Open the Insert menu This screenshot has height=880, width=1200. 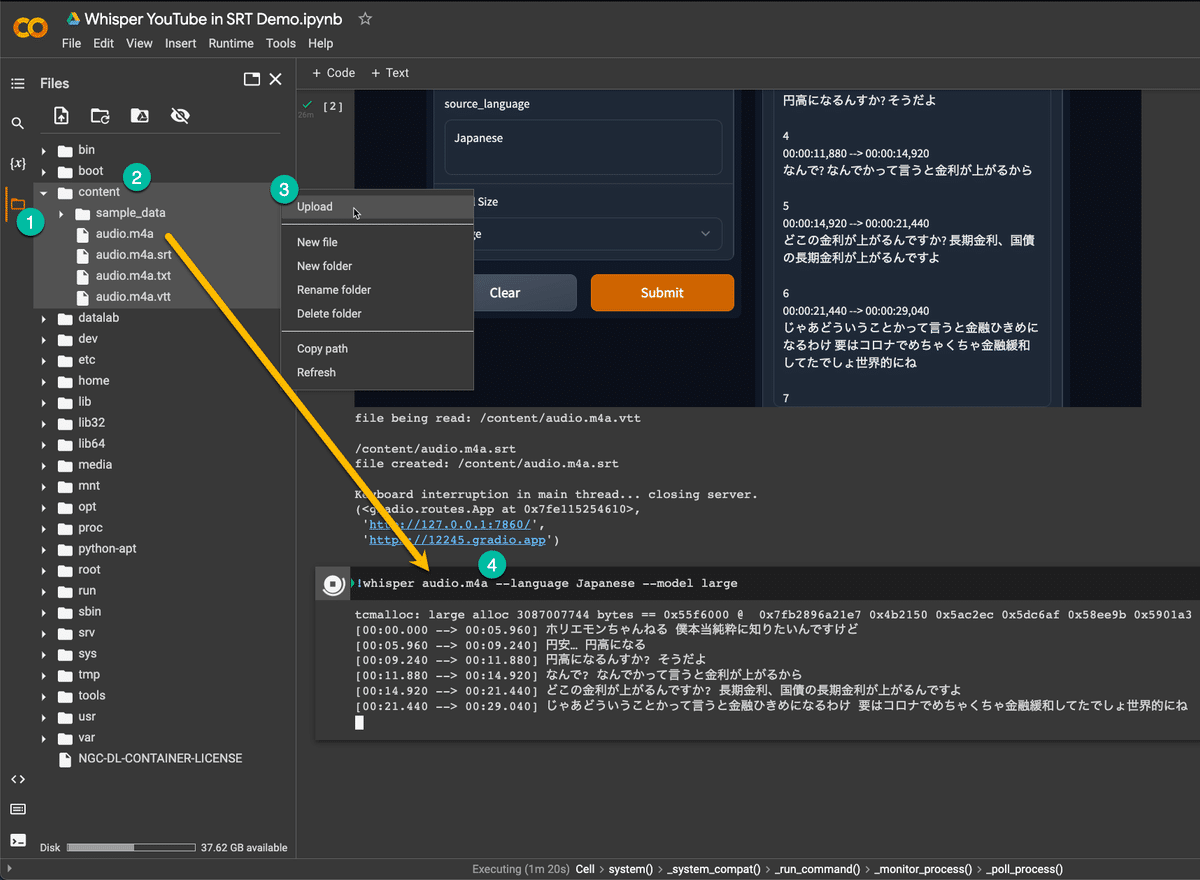coord(181,44)
